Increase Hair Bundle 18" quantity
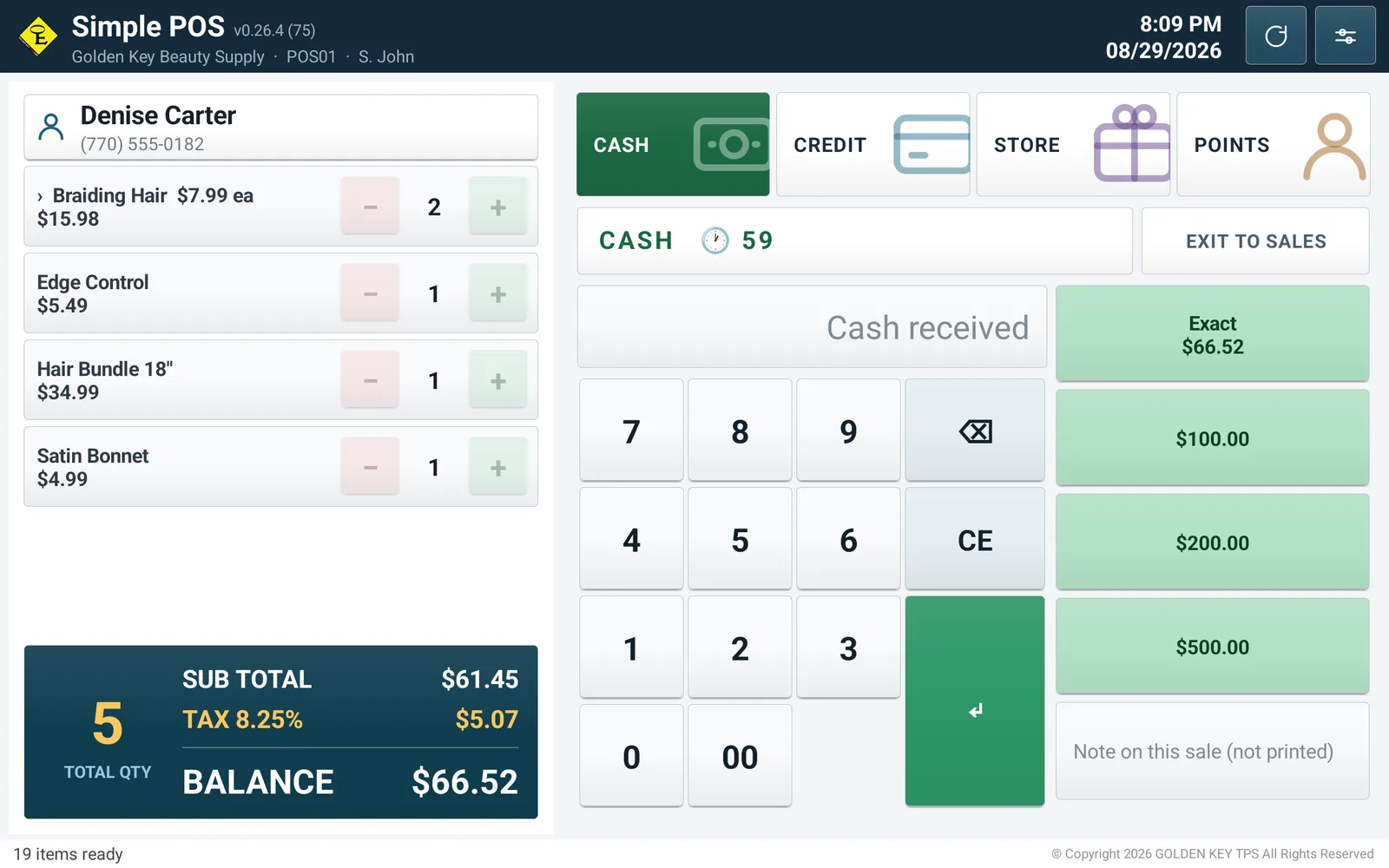The width and height of the screenshot is (1389, 868). coord(498,380)
